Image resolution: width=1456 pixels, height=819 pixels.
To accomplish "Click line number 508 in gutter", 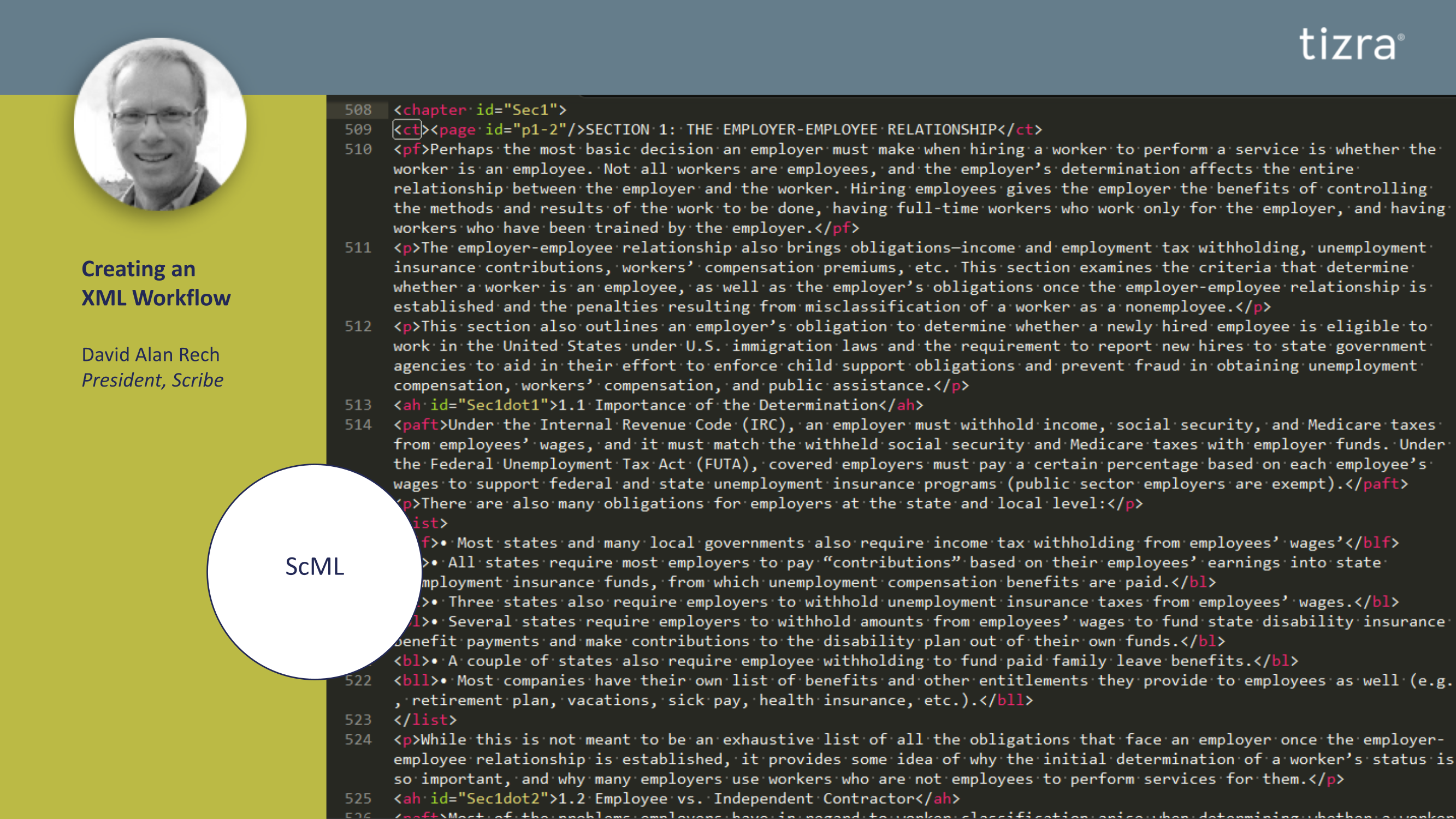I will point(358,110).
